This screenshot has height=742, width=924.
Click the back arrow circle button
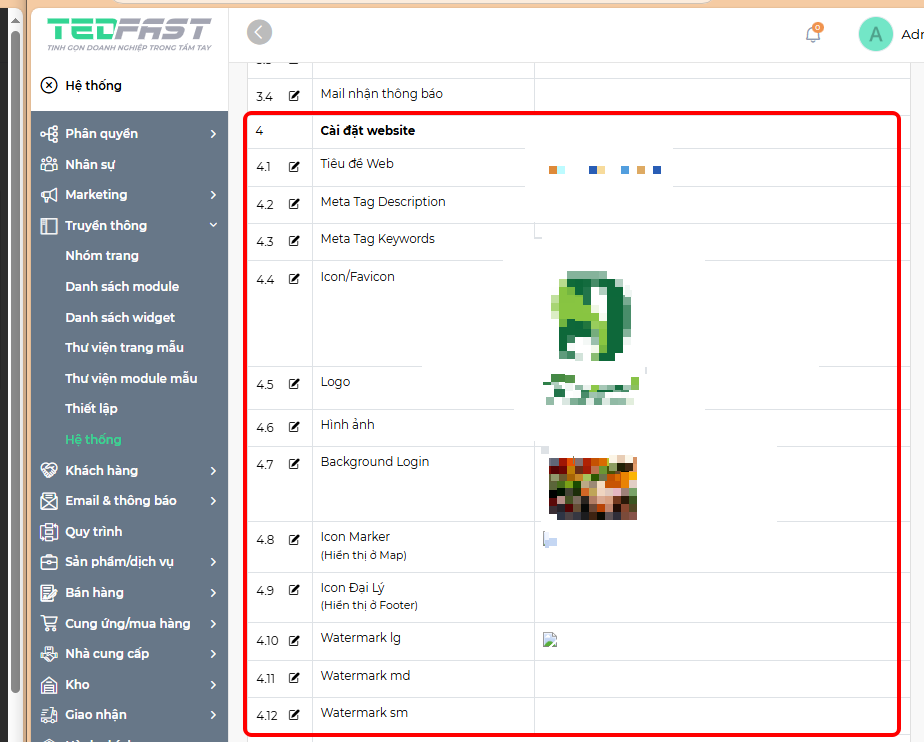point(260,33)
